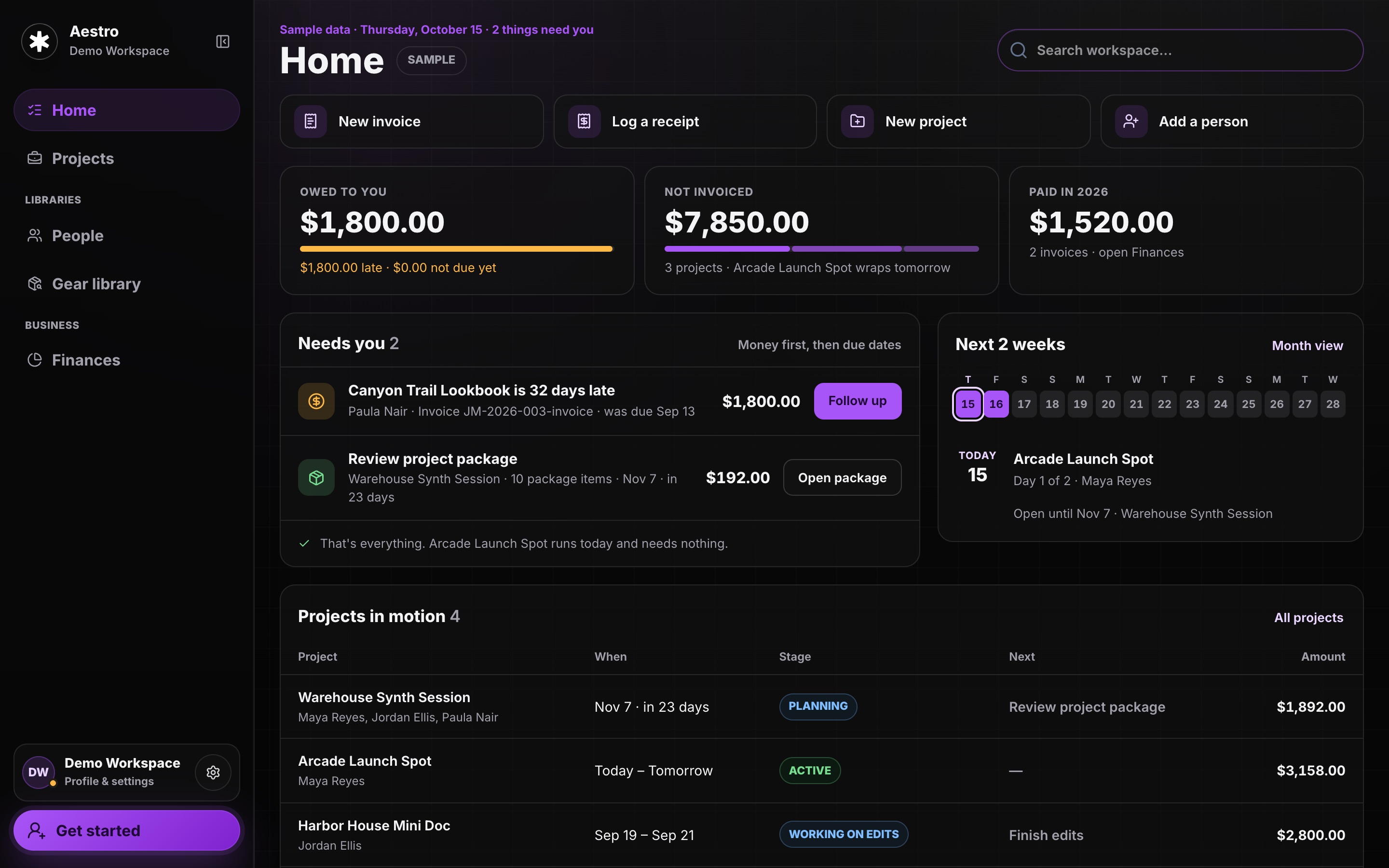
Task: Click the $2,800.00 amount cell
Action: pyautogui.click(x=1310, y=835)
